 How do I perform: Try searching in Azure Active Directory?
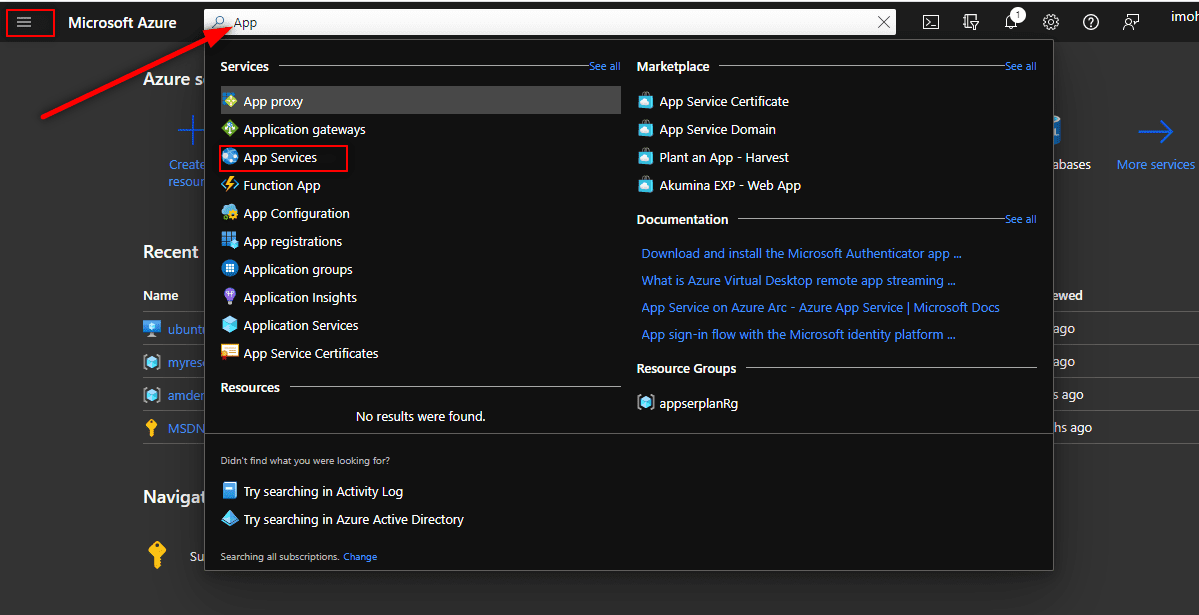click(353, 519)
